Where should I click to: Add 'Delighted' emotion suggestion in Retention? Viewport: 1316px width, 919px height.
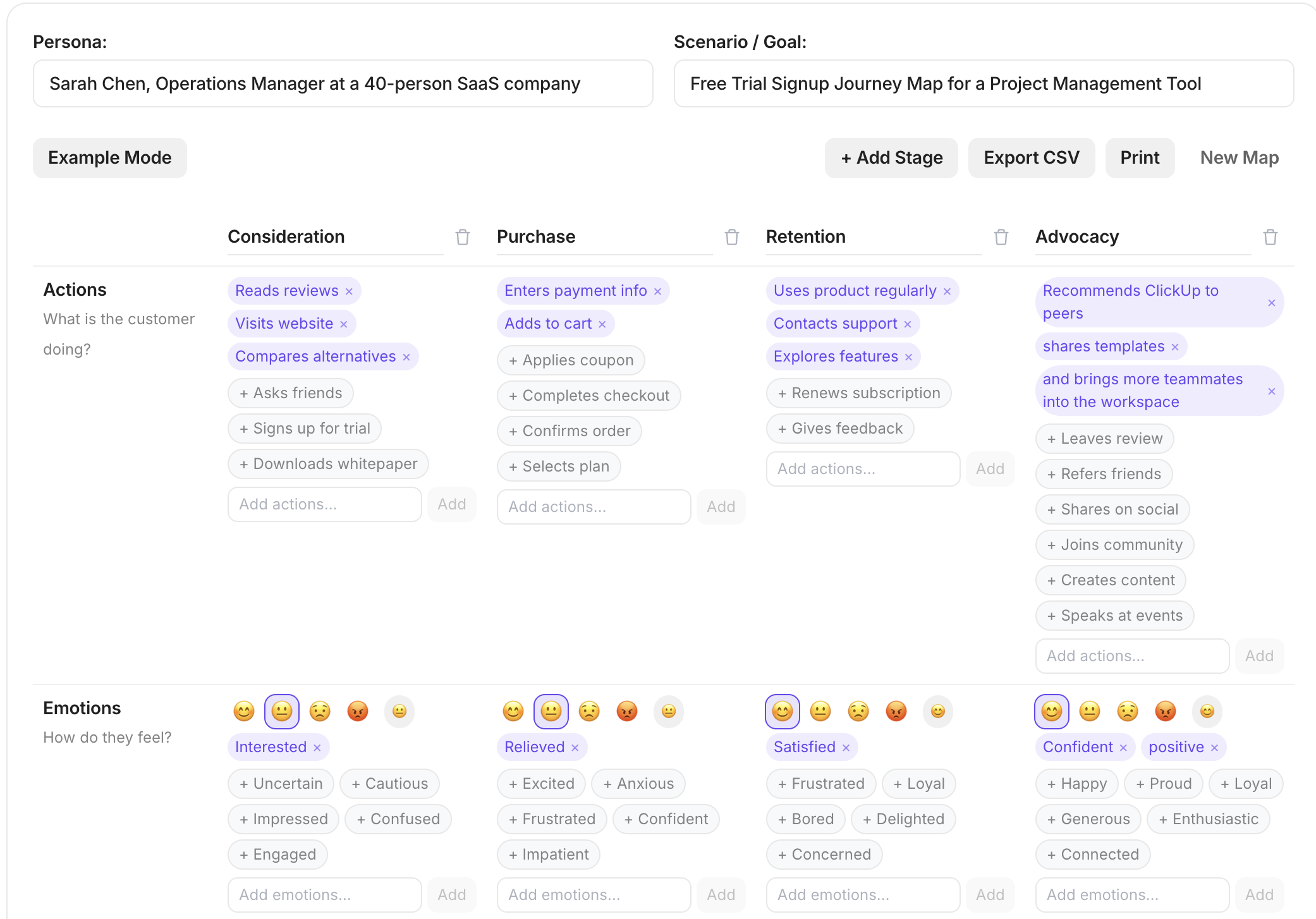click(x=903, y=819)
